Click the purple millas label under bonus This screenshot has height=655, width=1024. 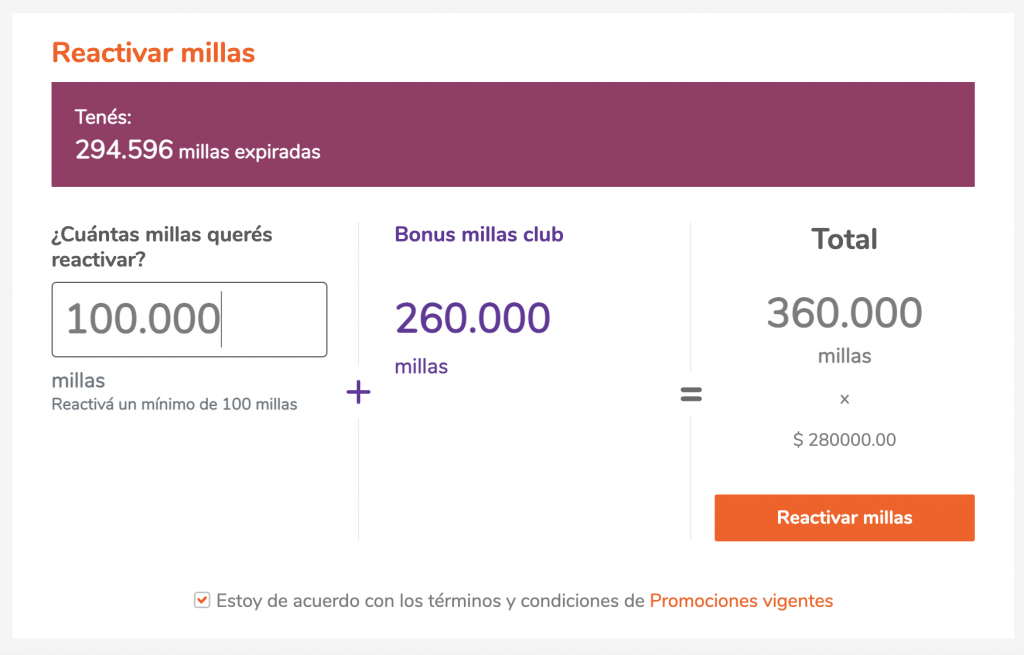click(x=421, y=366)
